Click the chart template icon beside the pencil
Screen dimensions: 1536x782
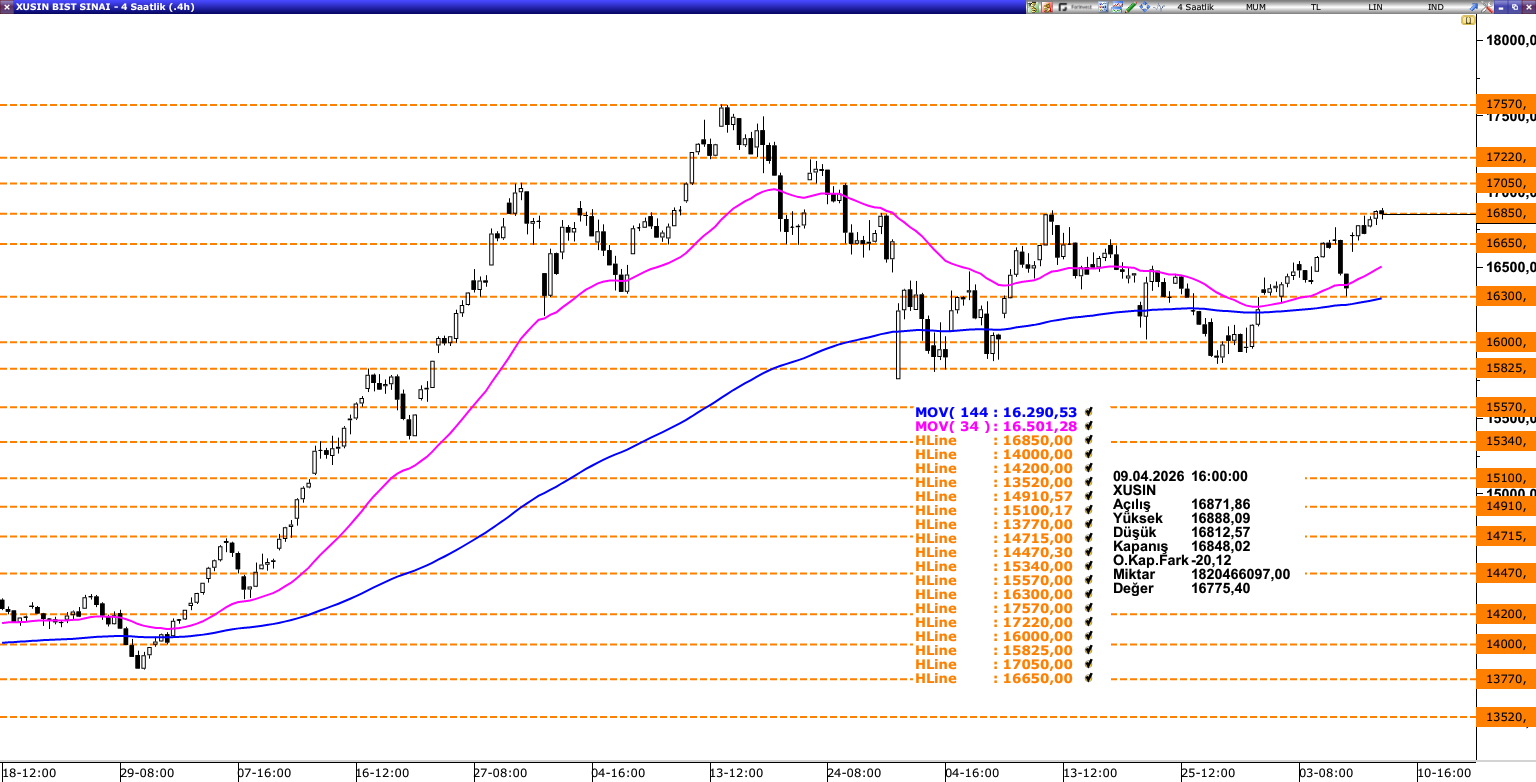pos(1116,7)
